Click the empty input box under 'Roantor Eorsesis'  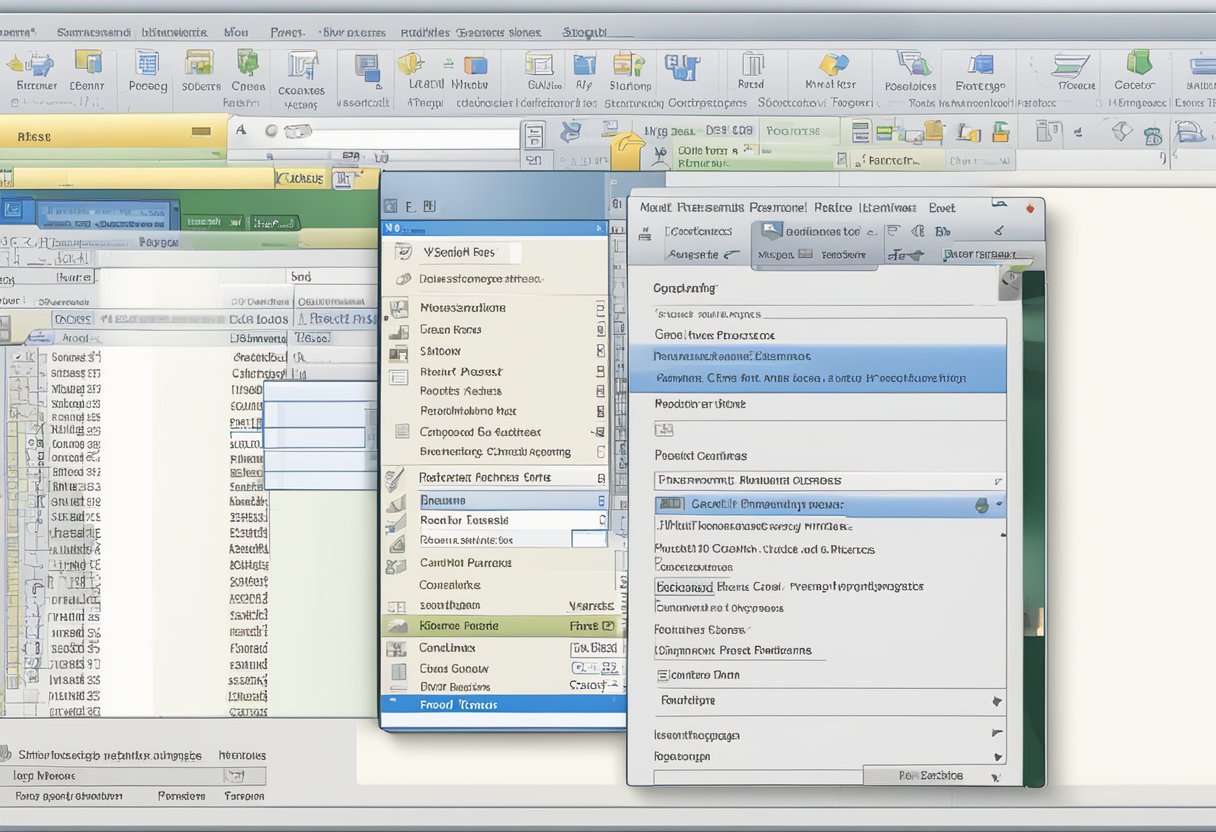pos(588,539)
